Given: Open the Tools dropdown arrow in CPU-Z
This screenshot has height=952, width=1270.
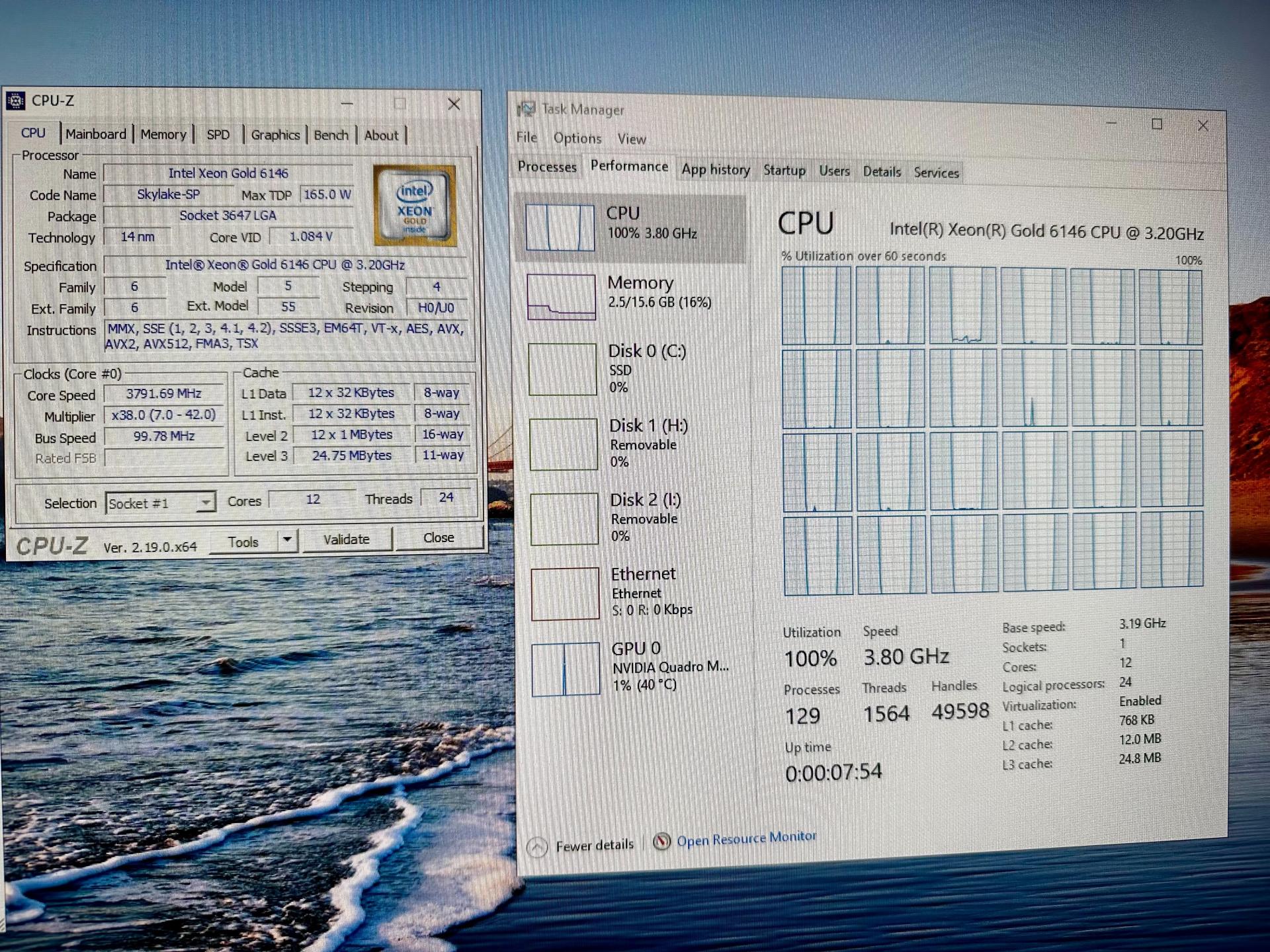Looking at the screenshot, I should click(288, 540).
